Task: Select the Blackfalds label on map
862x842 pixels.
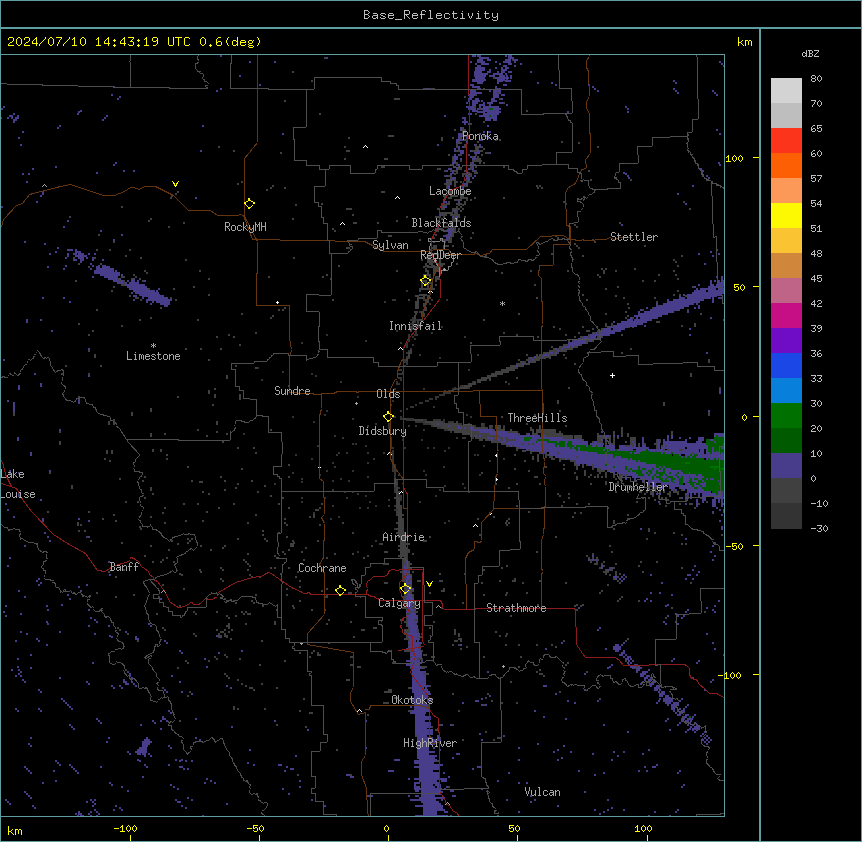Action: coord(441,223)
